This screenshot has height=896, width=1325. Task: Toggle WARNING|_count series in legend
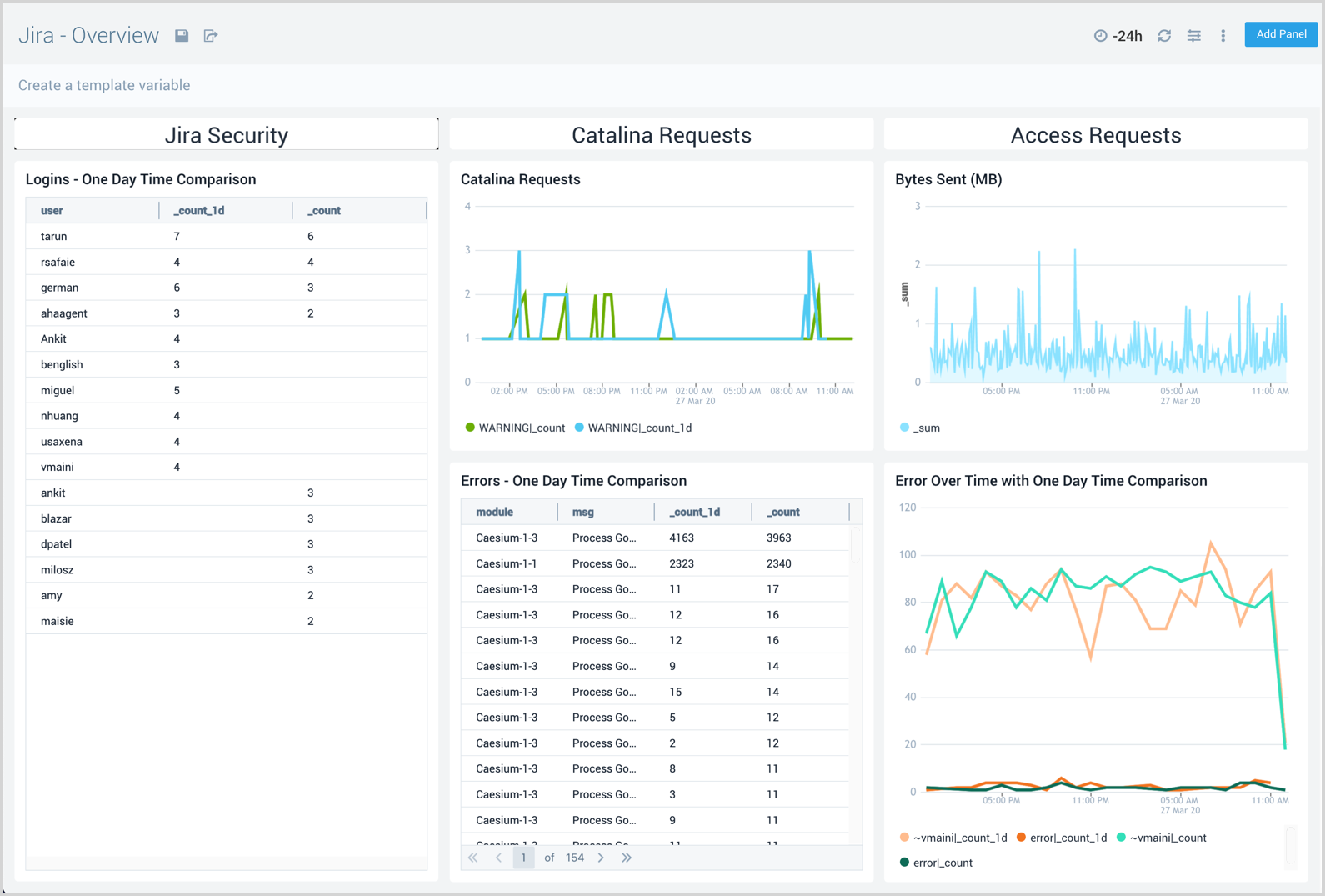[521, 428]
